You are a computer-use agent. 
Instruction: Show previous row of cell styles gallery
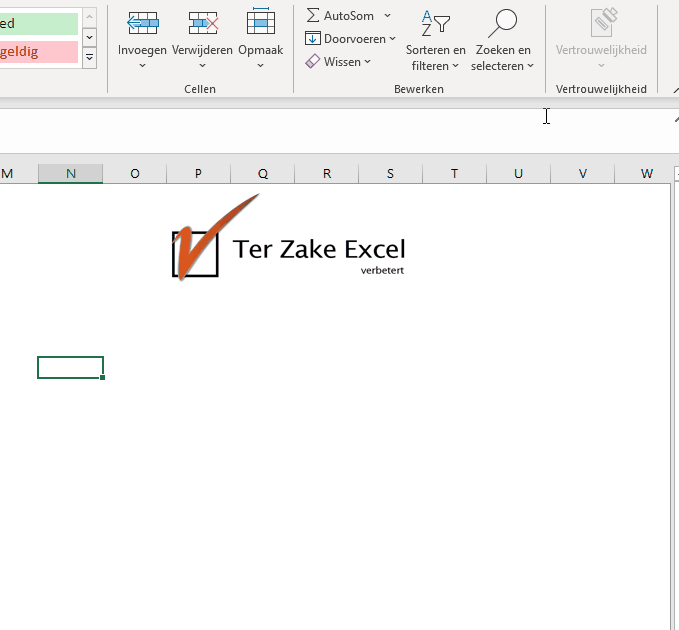coord(90,17)
